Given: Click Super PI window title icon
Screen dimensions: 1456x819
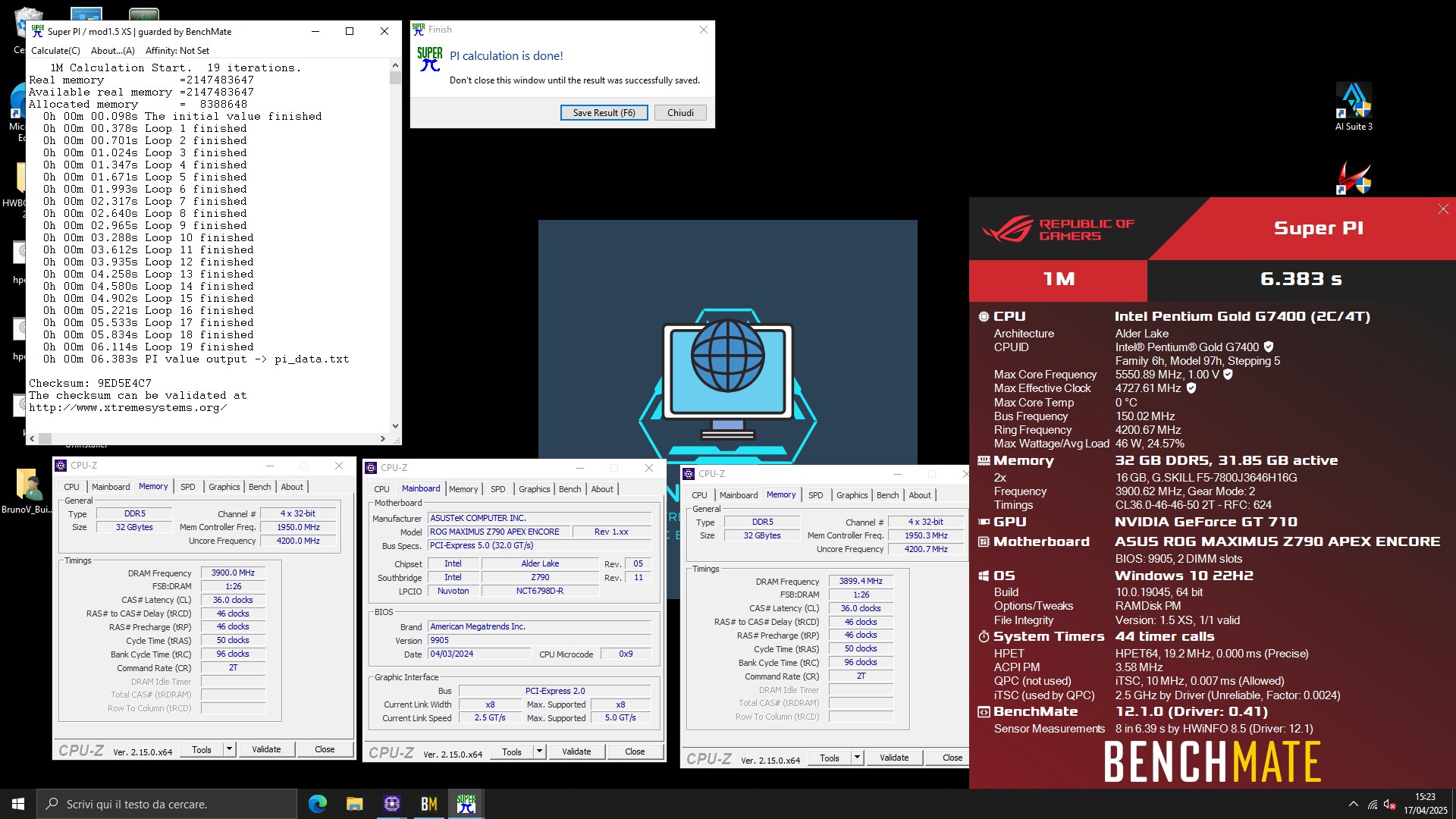Looking at the screenshot, I should tap(37, 31).
